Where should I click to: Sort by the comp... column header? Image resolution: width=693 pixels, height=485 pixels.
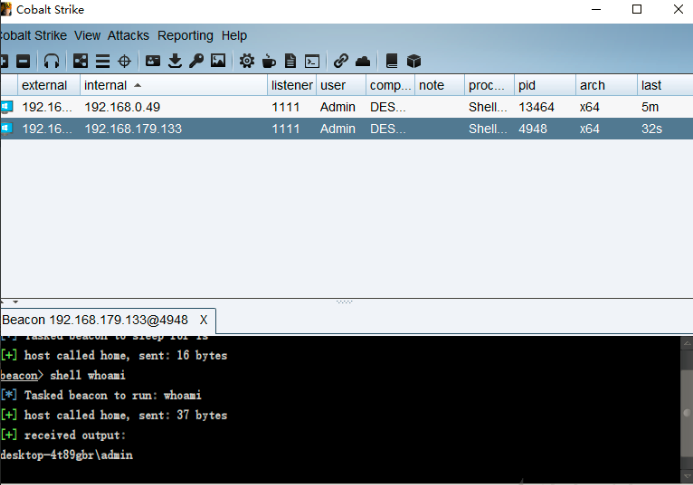tap(390, 85)
